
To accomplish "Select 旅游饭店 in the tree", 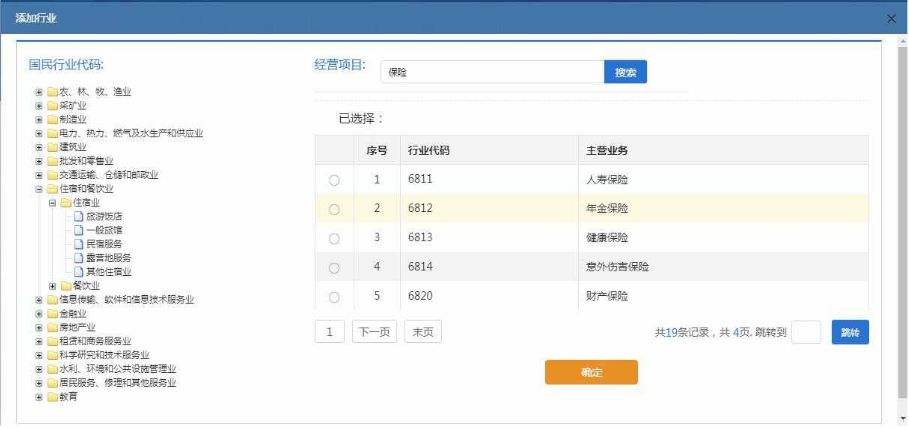I will (104, 216).
